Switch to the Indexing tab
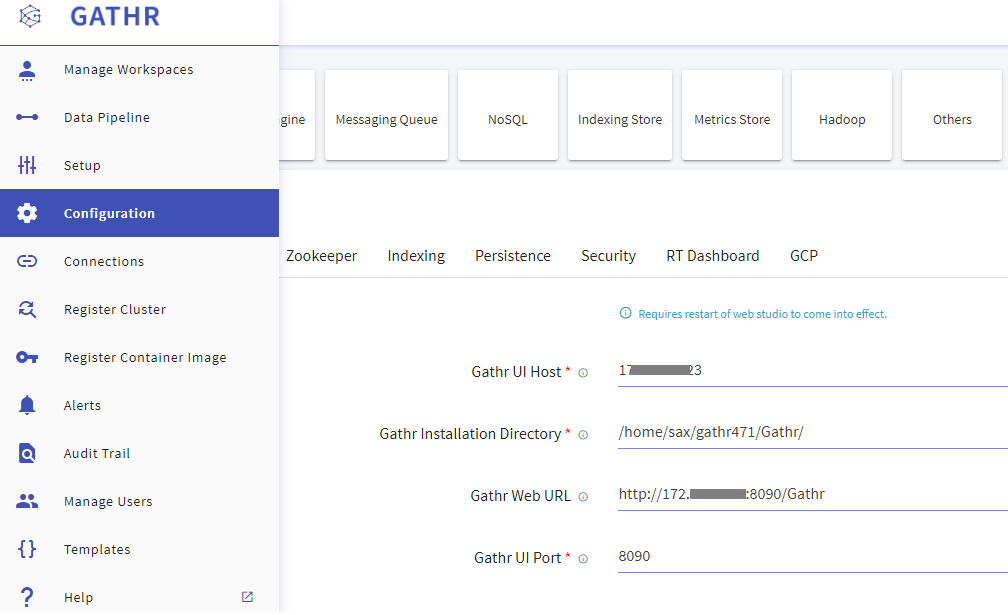Viewport: 1008px width, 615px height. click(x=416, y=256)
